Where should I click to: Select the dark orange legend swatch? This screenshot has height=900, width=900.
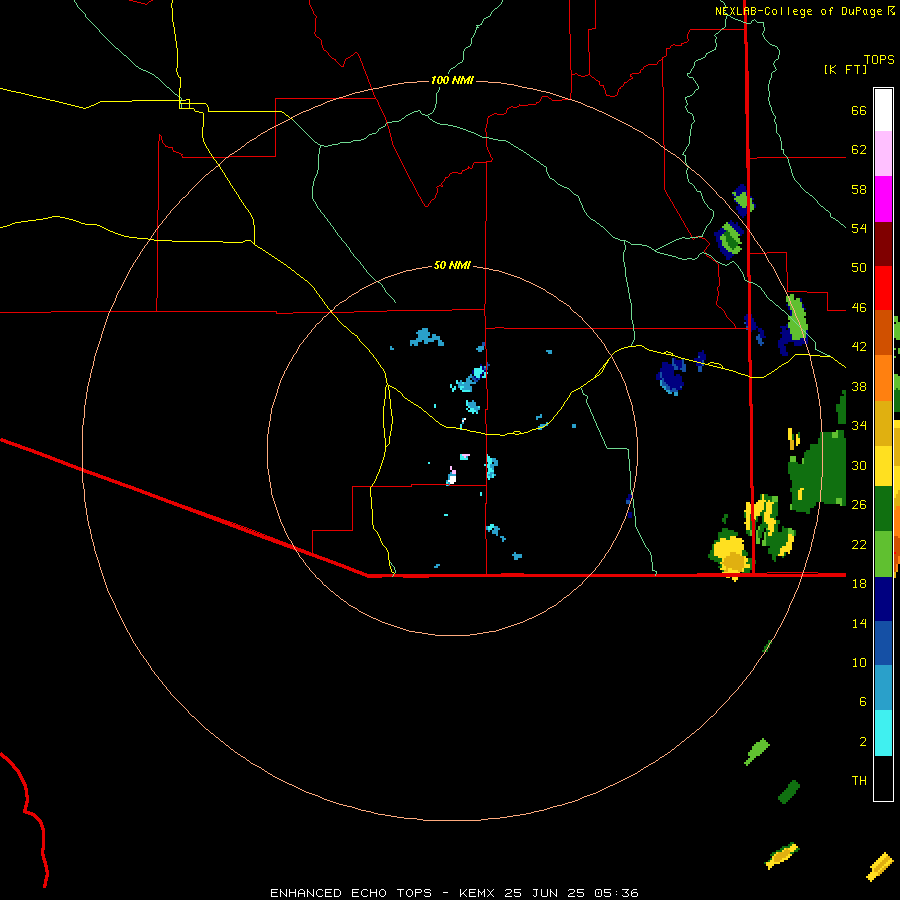click(x=883, y=333)
